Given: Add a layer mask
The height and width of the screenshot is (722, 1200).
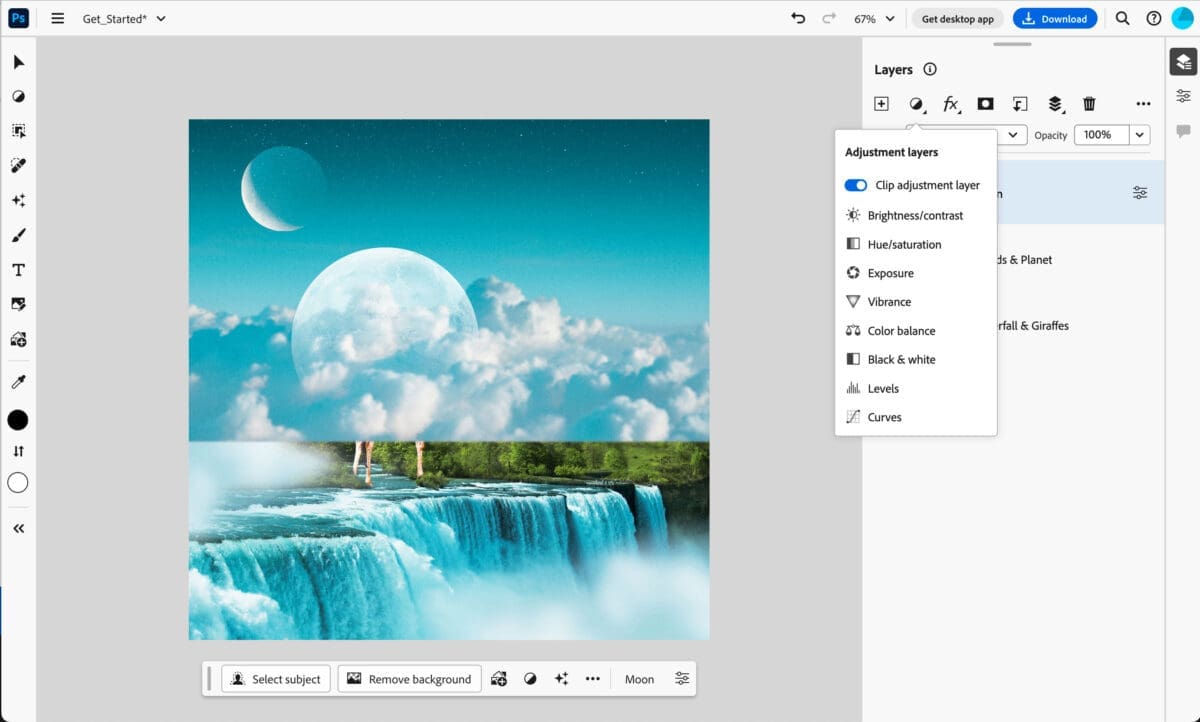Looking at the screenshot, I should pyautogui.click(x=985, y=104).
